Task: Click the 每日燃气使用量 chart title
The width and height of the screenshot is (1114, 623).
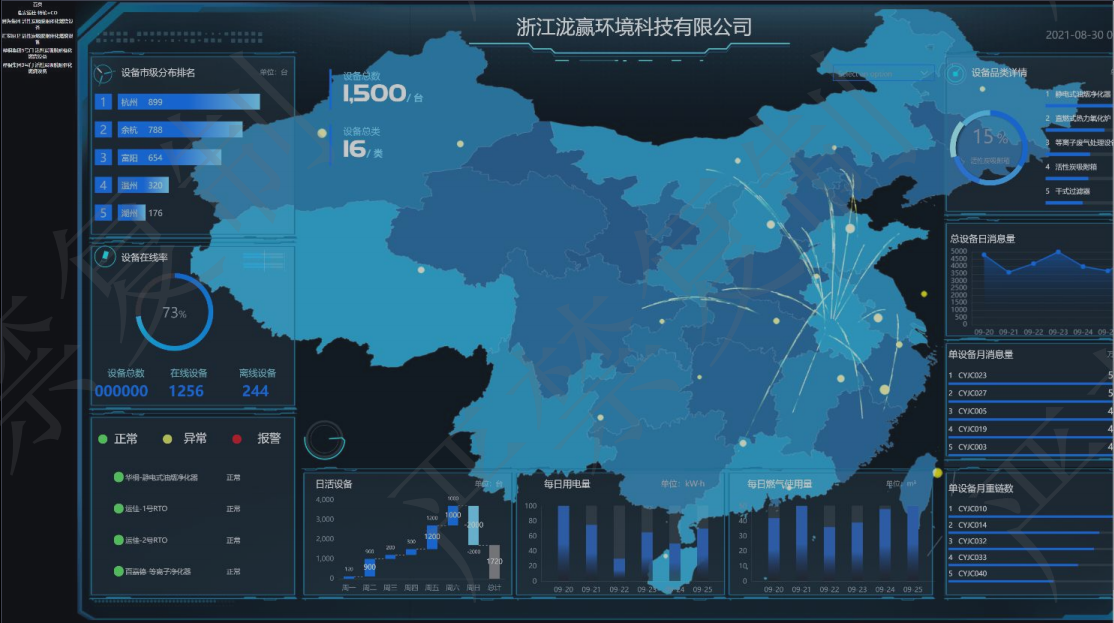Action: [779, 484]
